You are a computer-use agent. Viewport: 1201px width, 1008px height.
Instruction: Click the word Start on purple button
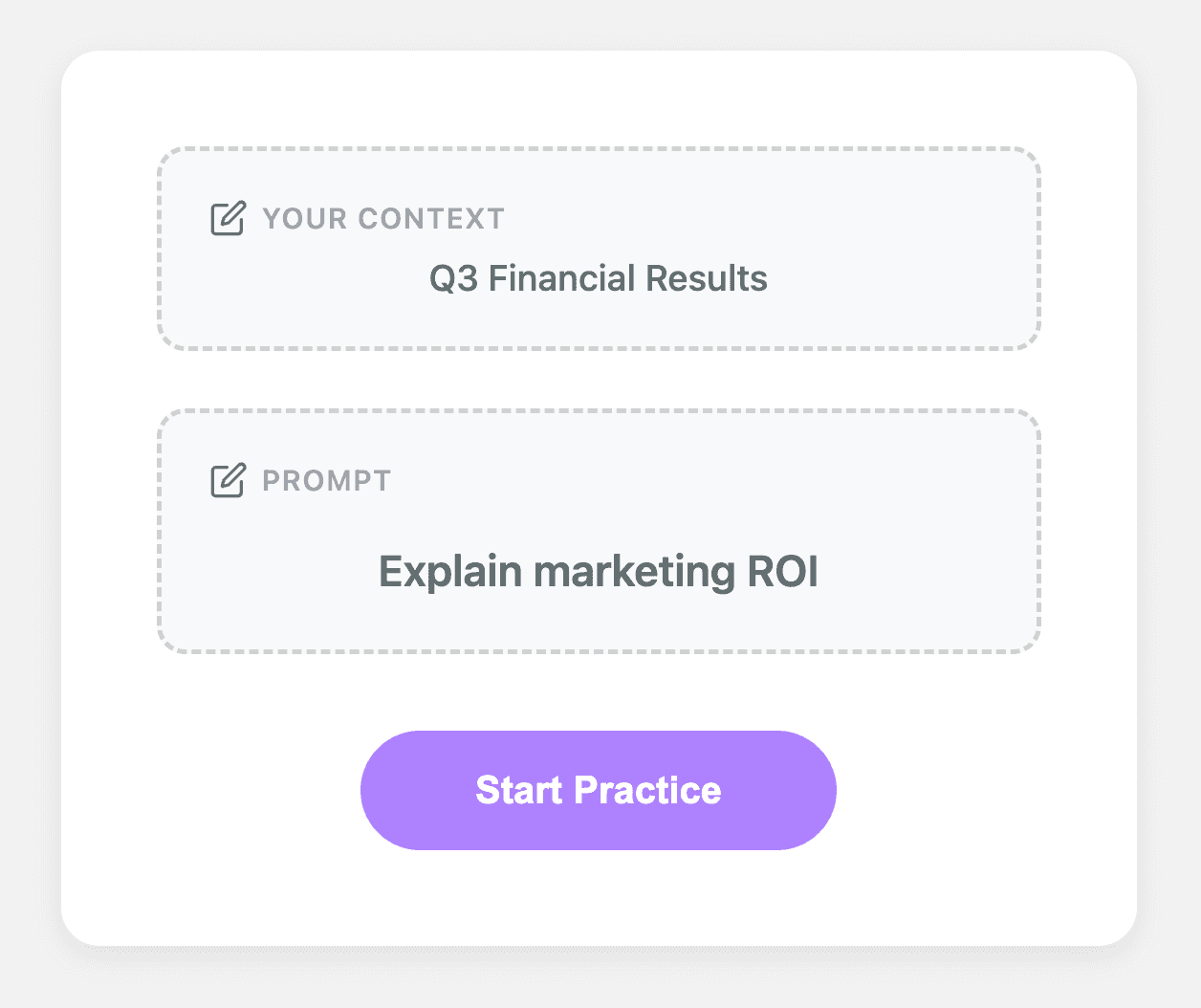(x=518, y=791)
